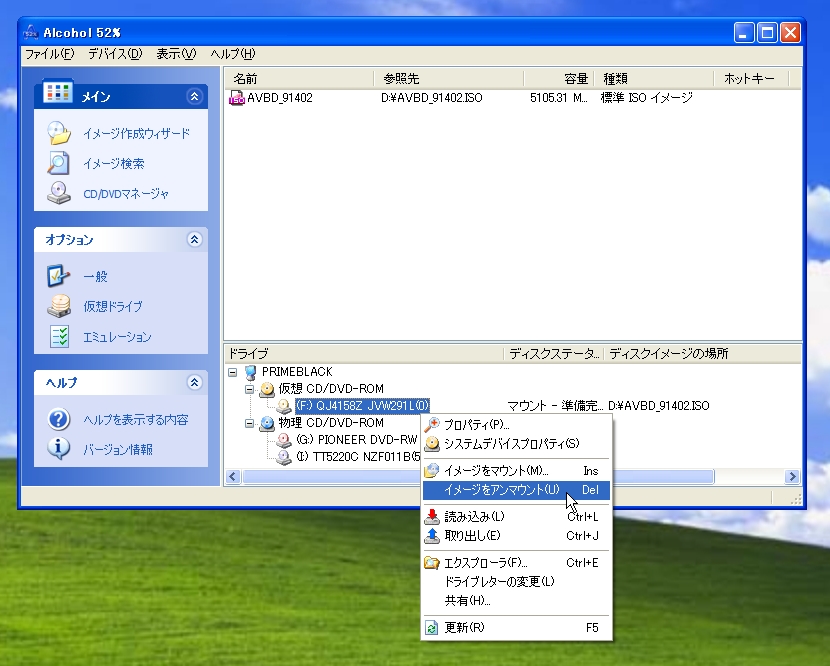Collapse the オプション panel

194,239
